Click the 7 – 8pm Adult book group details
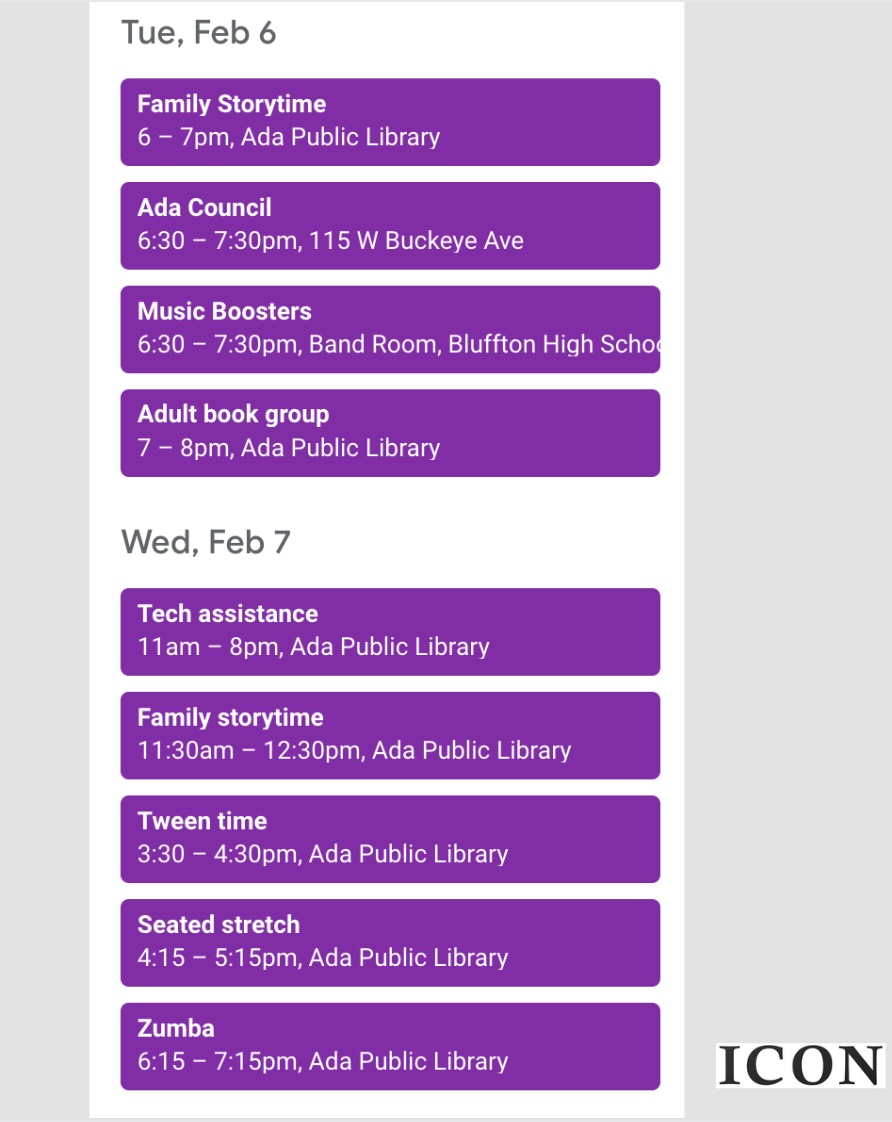Screen dimensions: 892x1122 289,448
